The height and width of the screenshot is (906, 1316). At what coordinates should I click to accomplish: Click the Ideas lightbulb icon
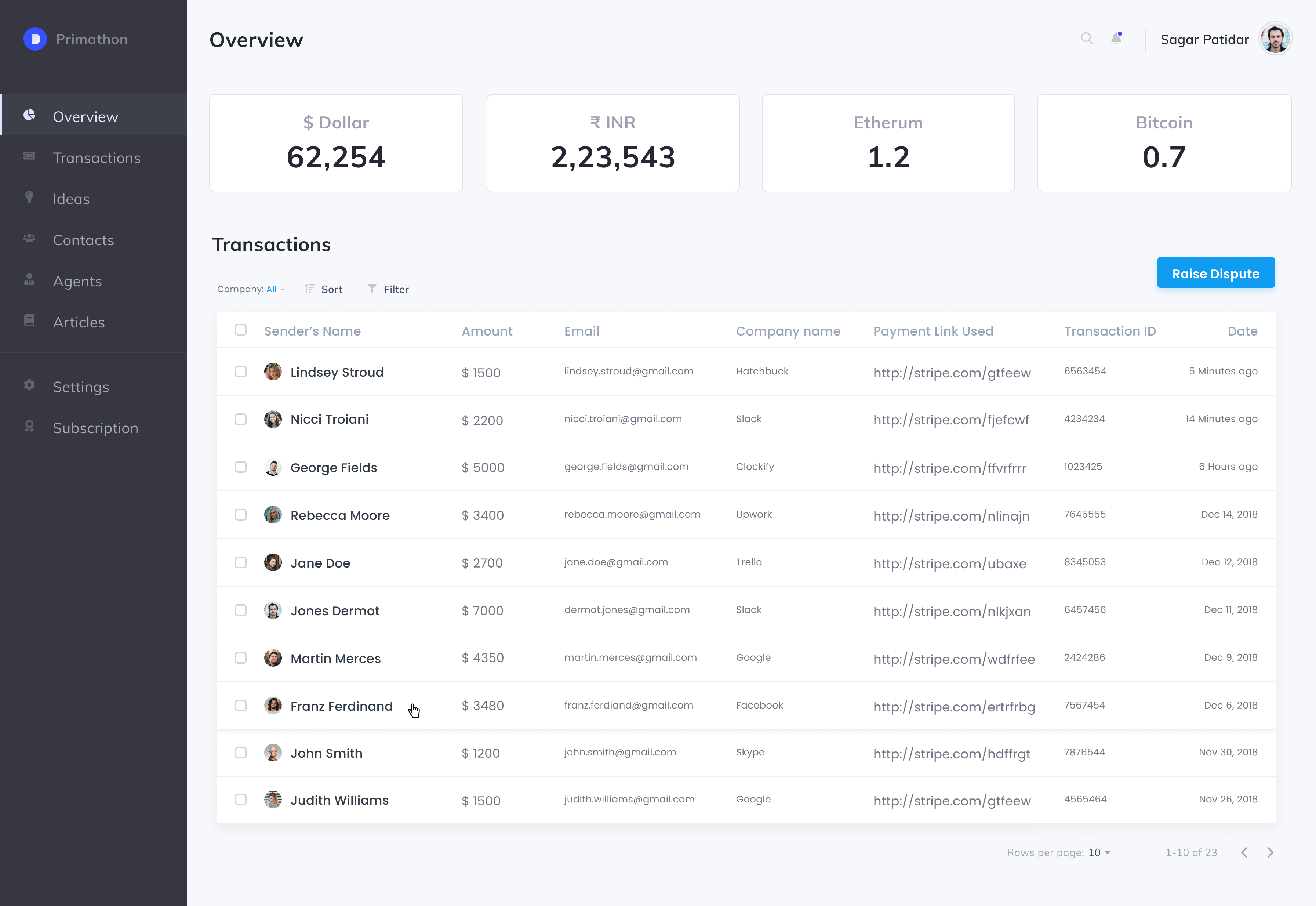coord(29,198)
